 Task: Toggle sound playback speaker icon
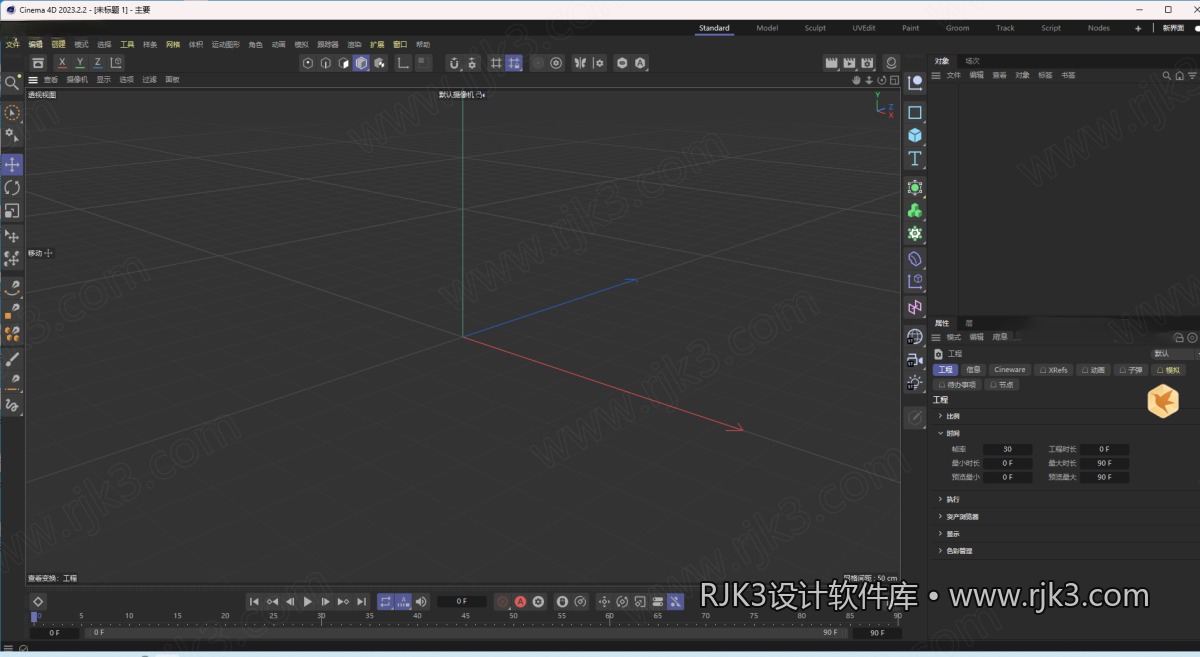coord(421,601)
